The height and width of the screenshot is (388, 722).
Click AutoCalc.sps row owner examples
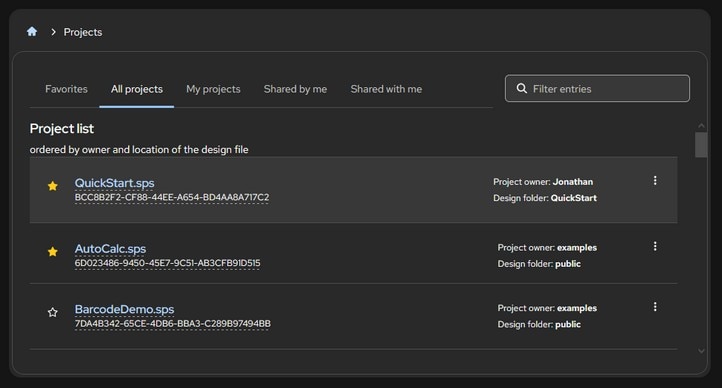point(576,248)
